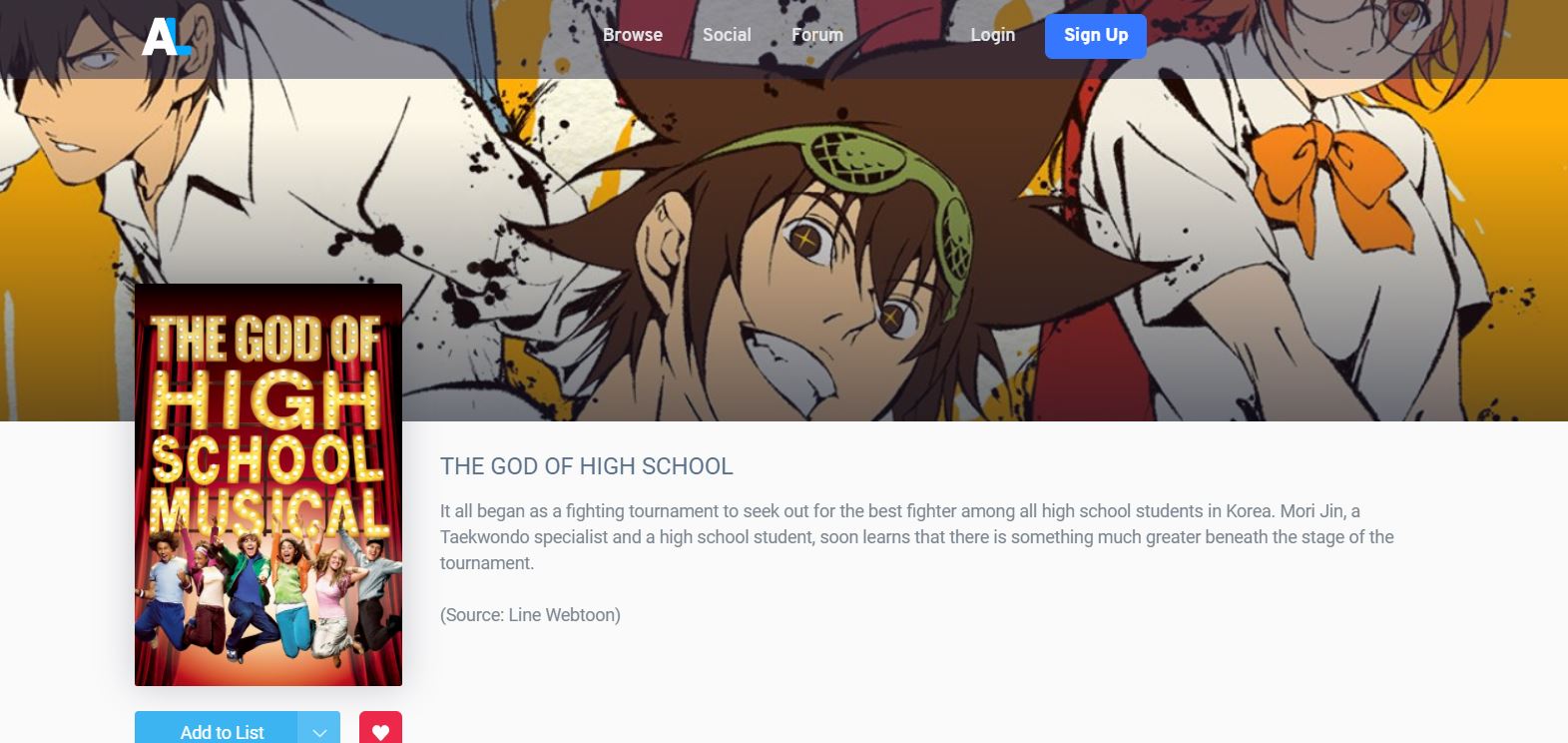Favorite this title with the heart icon
Screen dimensions: 1568x743
tap(380, 728)
